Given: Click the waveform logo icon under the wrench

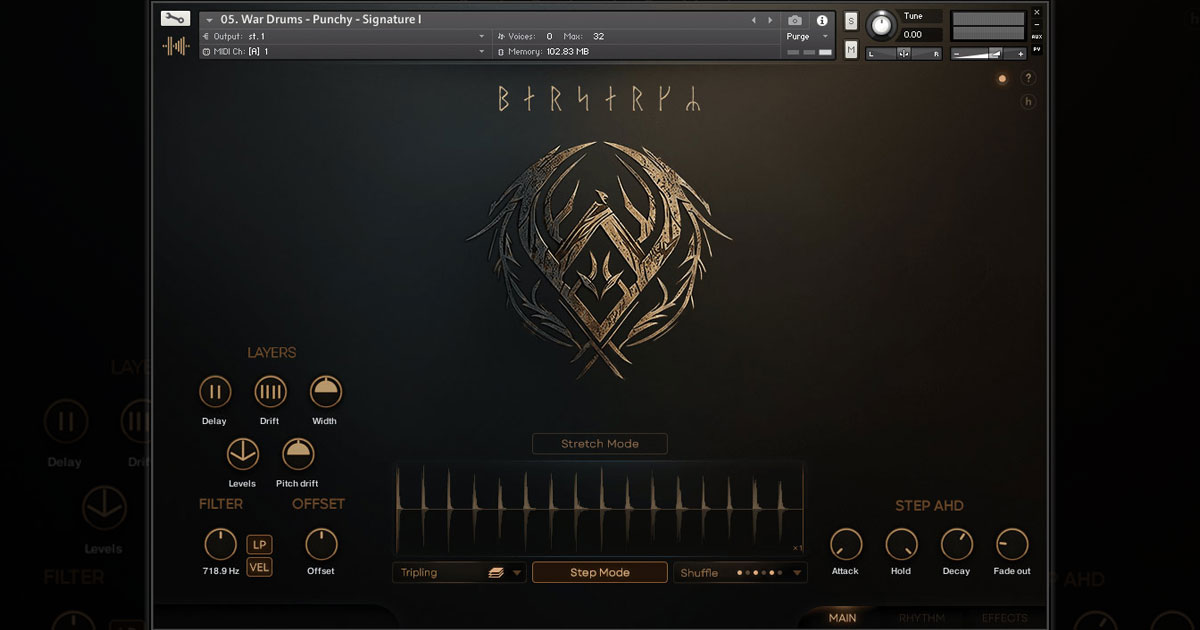Looking at the screenshot, I should click(x=176, y=46).
